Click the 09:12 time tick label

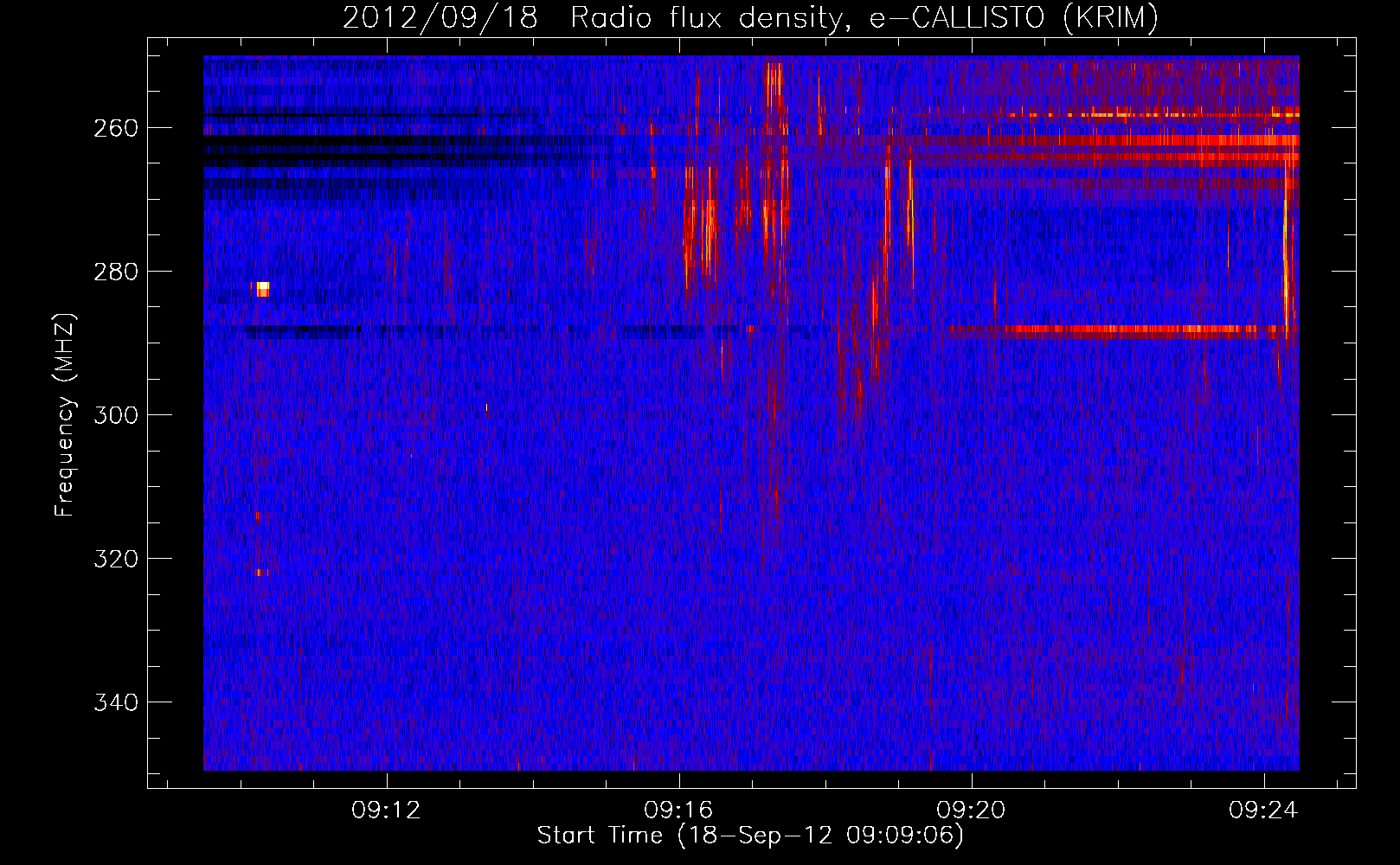pyautogui.click(x=386, y=810)
